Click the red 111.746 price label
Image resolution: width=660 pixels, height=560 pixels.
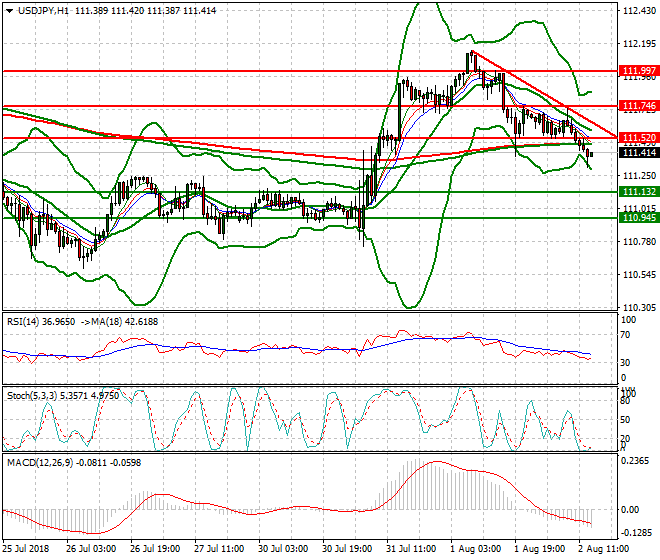pos(639,106)
